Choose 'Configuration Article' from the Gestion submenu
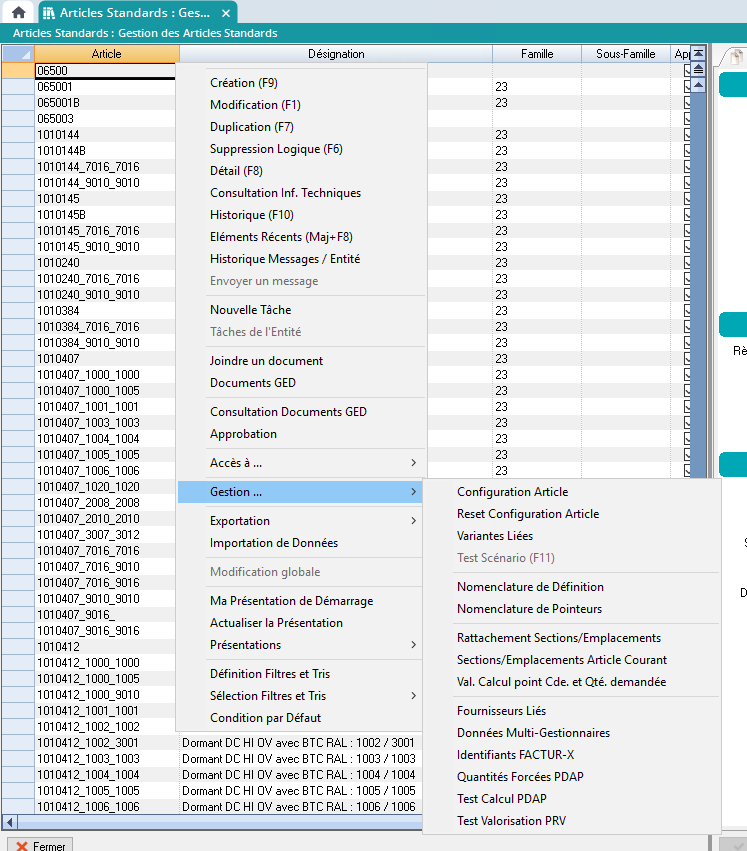The height and width of the screenshot is (851, 747). tap(512, 492)
